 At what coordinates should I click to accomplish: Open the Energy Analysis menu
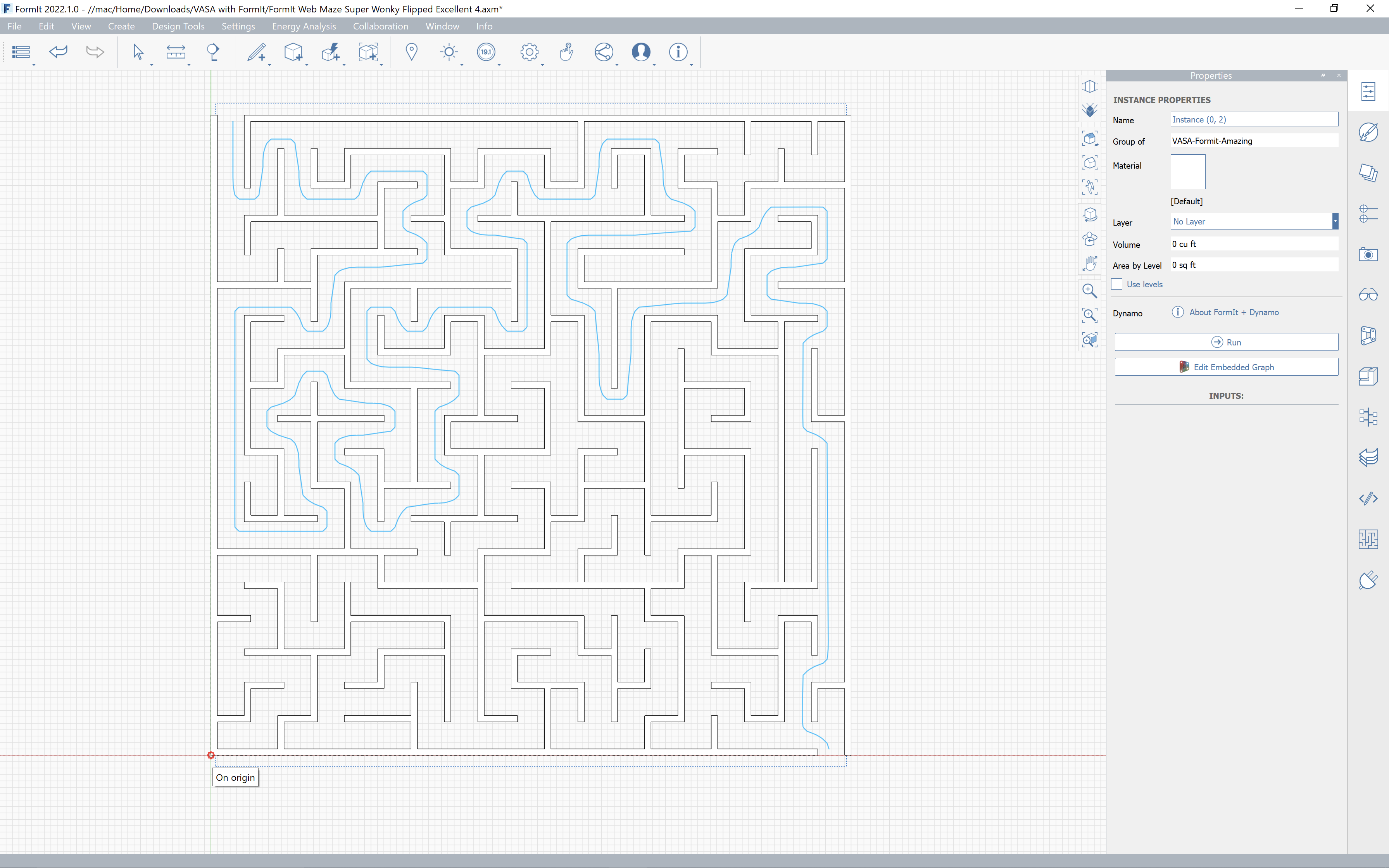(x=304, y=26)
